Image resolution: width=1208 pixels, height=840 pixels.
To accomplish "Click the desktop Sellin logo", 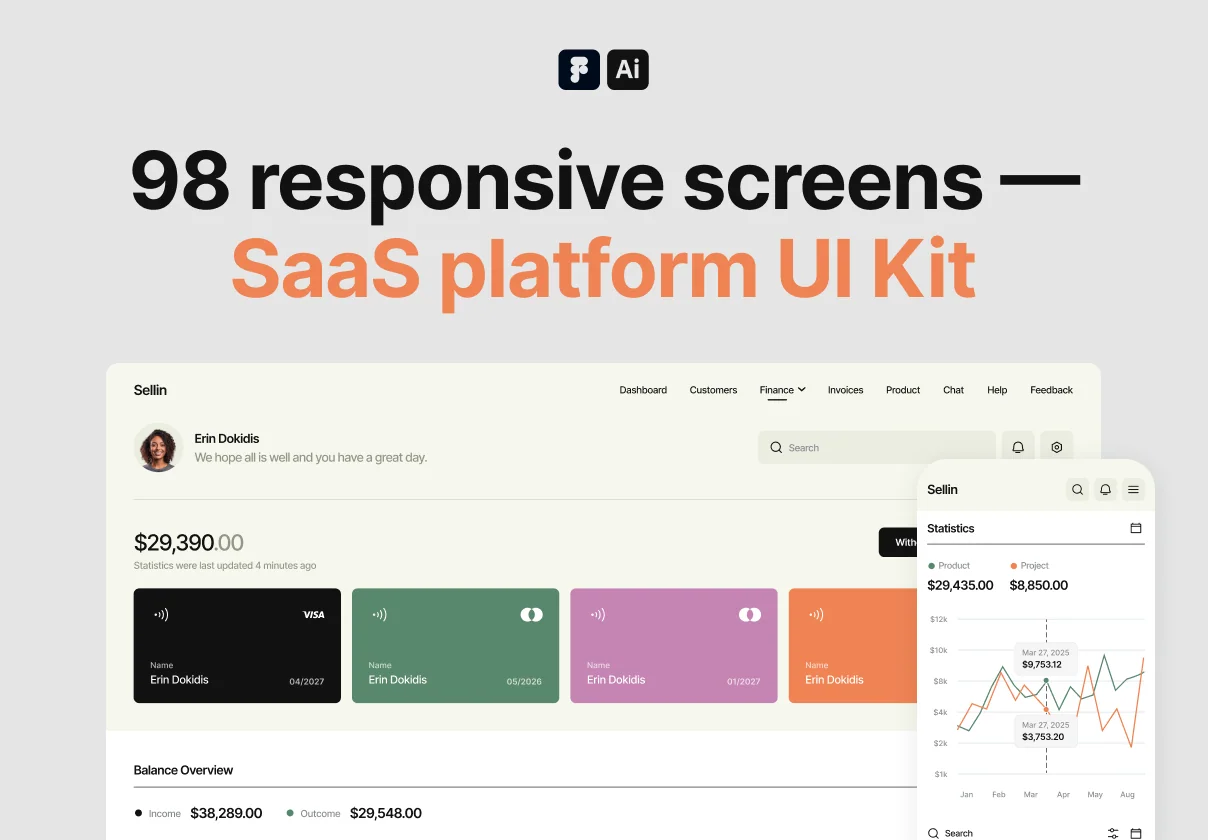I will tap(150, 390).
